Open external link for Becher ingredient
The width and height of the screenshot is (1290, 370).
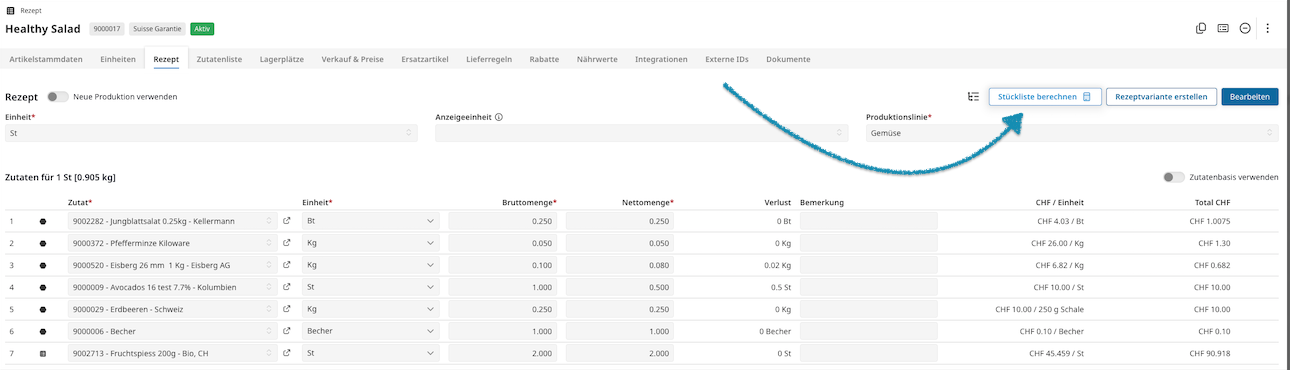(287, 331)
